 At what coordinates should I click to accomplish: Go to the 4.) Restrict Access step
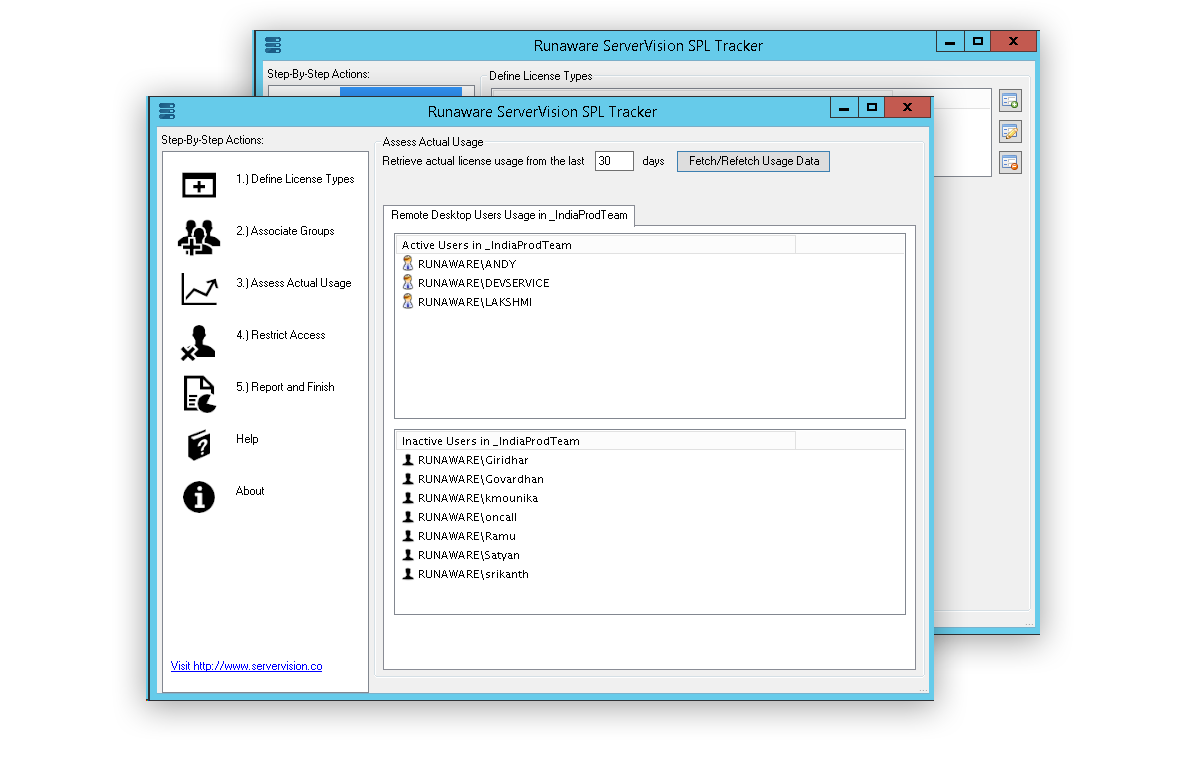click(281, 335)
